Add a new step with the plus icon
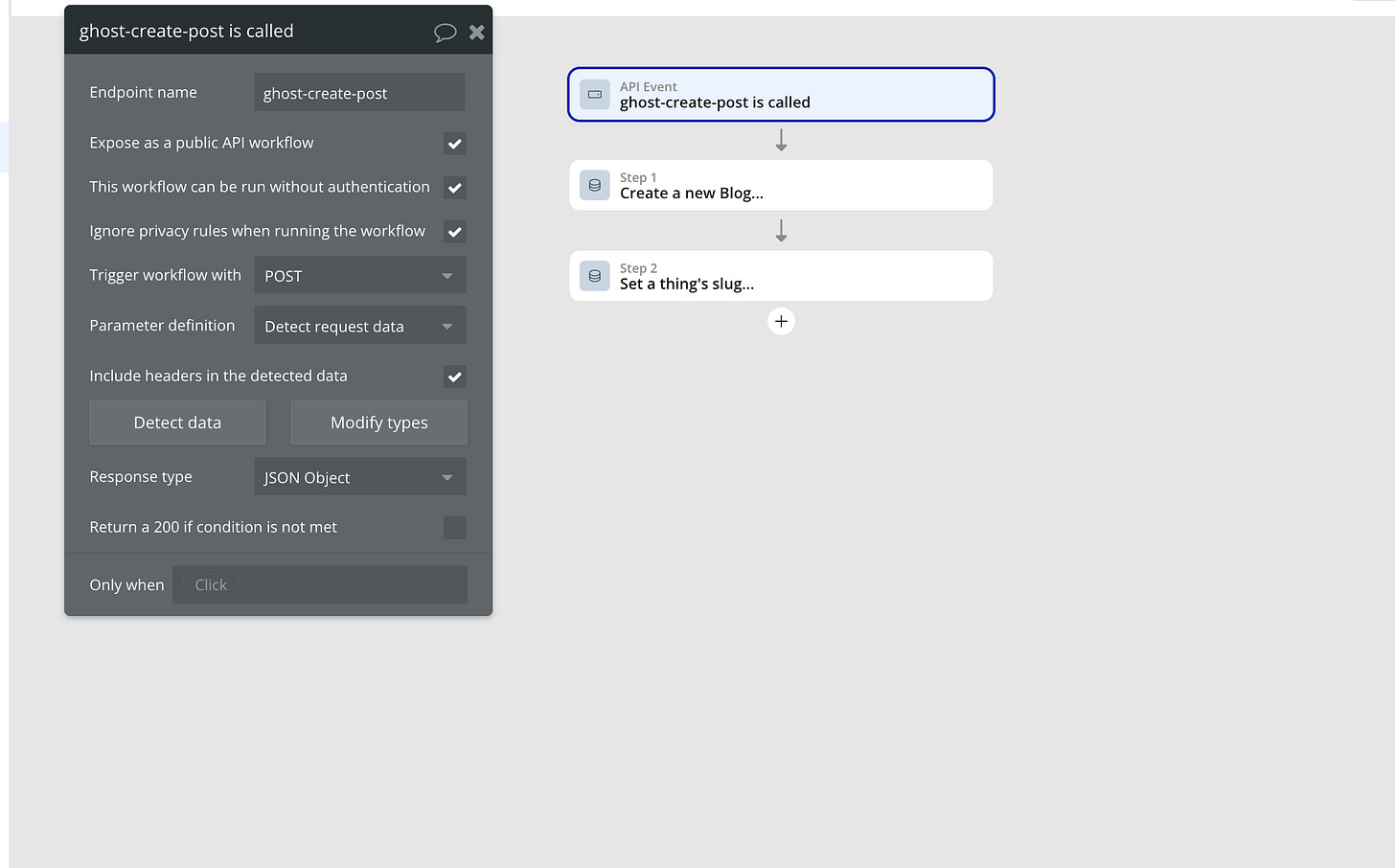Image resolution: width=1395 pixels, height=868 pixels. 781,321
